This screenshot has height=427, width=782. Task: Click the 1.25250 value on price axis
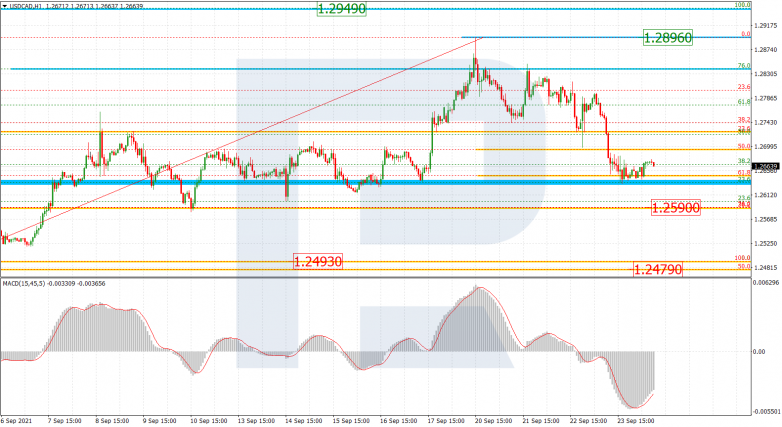[767, 243]
